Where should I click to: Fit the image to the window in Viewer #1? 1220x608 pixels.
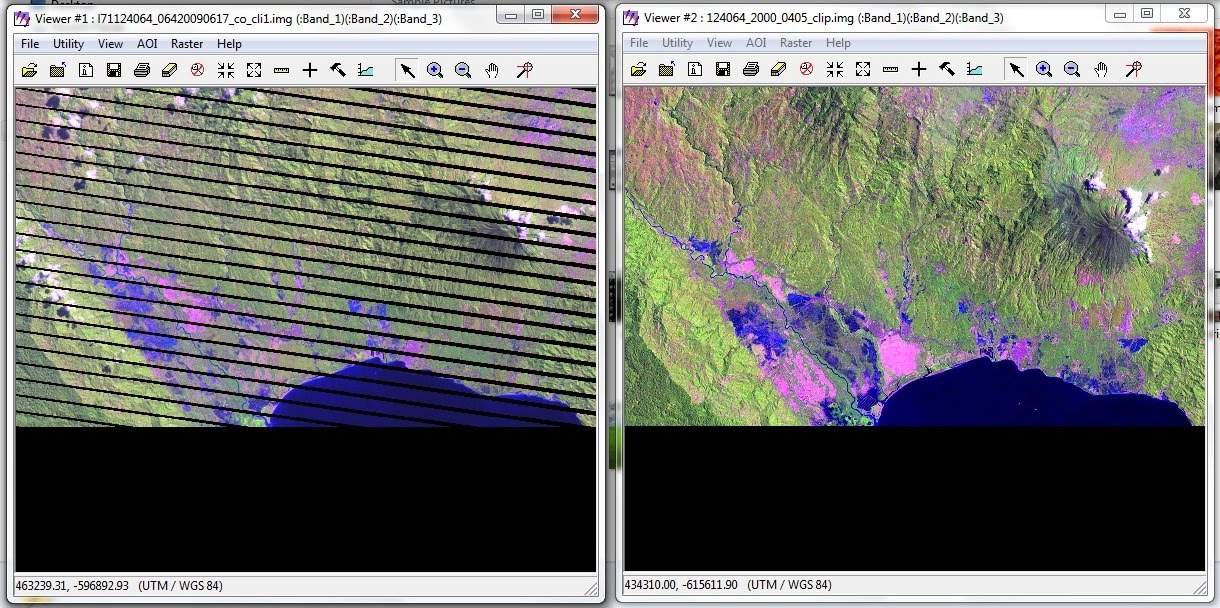(253, 70)
